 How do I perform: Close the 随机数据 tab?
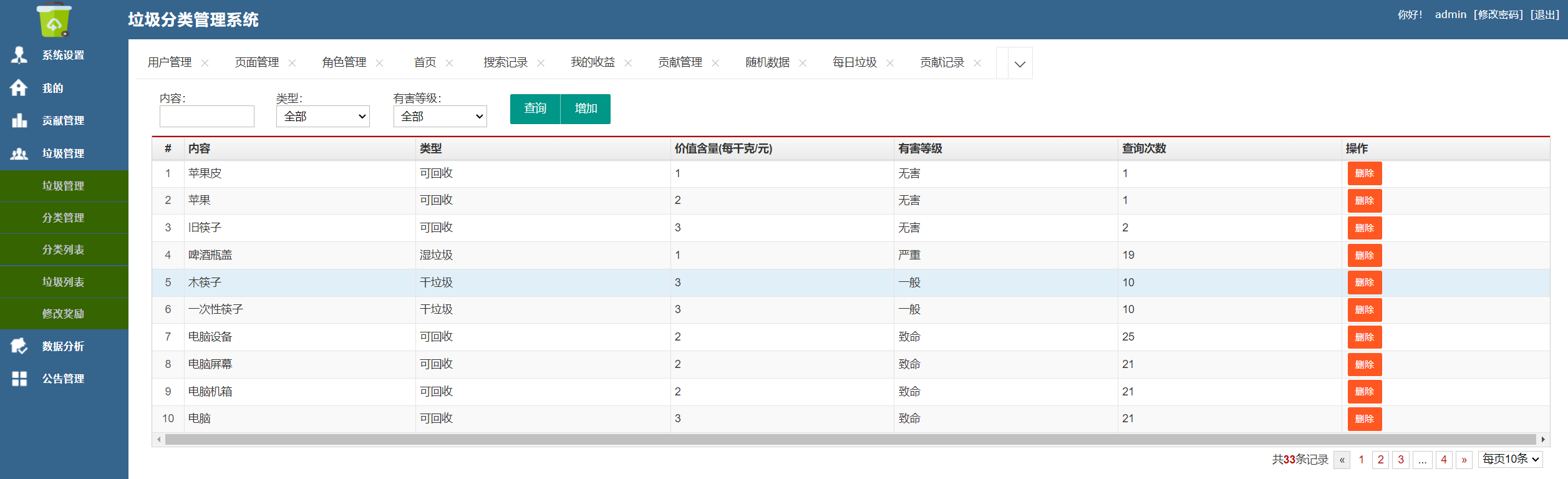(x=803, y=63)
